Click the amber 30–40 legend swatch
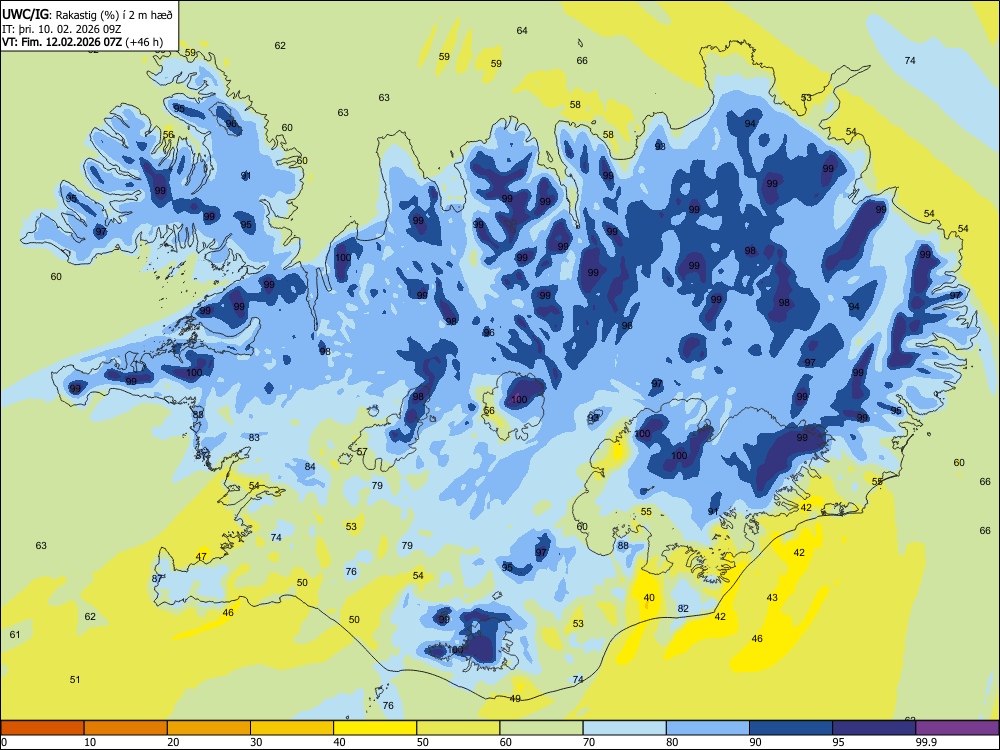The image size is (1000, 750). [x=292, y=728]
